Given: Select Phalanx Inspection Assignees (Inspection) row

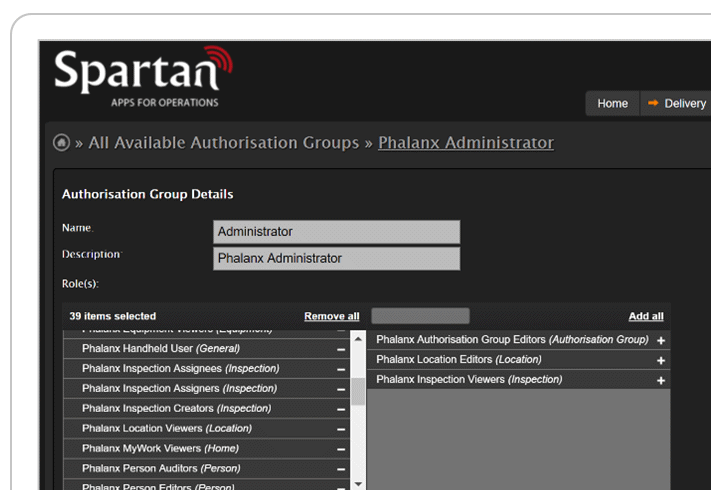Looking at the screenshot, I should tap(206, 369).
